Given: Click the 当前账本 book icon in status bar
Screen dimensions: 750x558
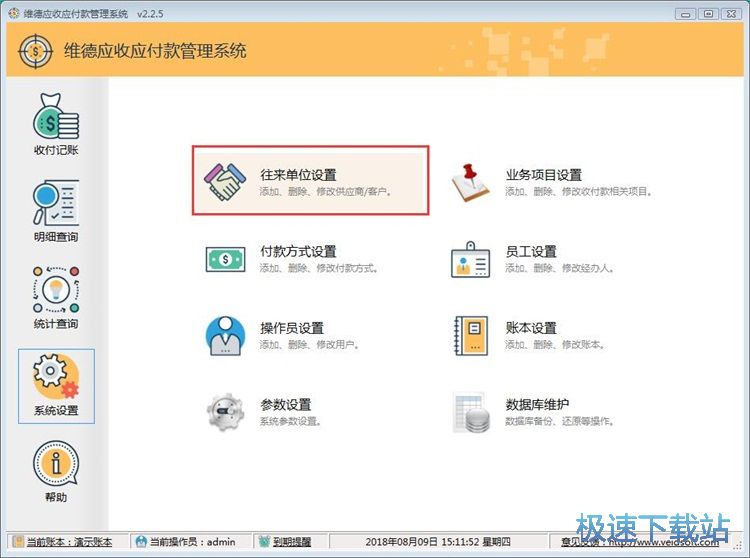Looking at the screenshot, I should [18, 542].
